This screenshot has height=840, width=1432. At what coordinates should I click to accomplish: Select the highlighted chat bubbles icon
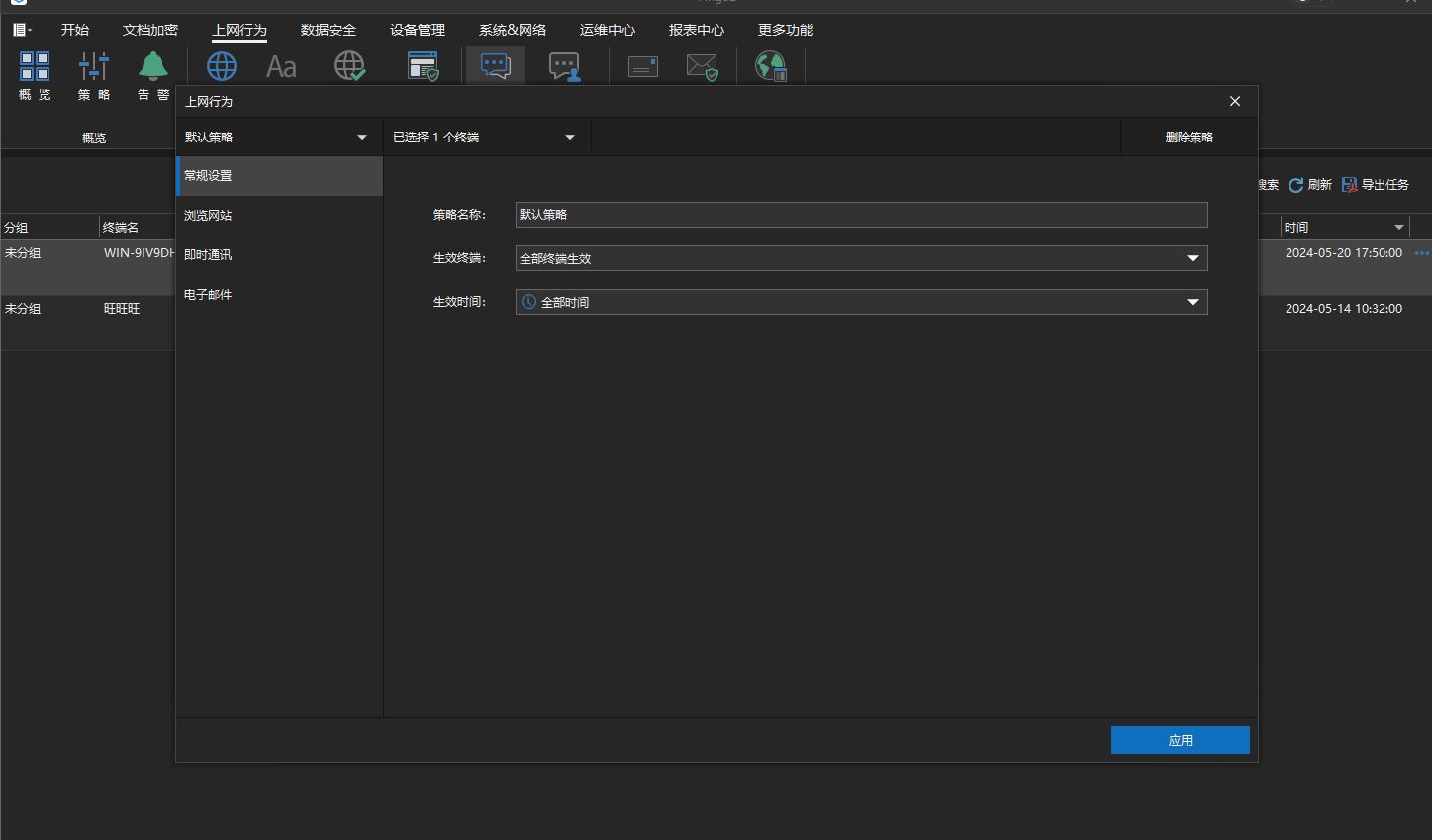pos(496,66)
